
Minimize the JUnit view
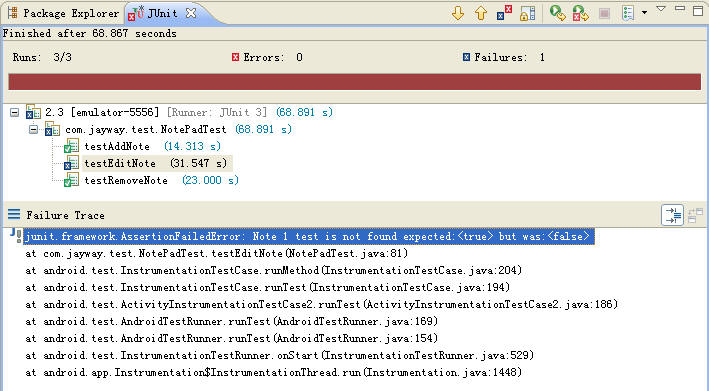(680, 8)
